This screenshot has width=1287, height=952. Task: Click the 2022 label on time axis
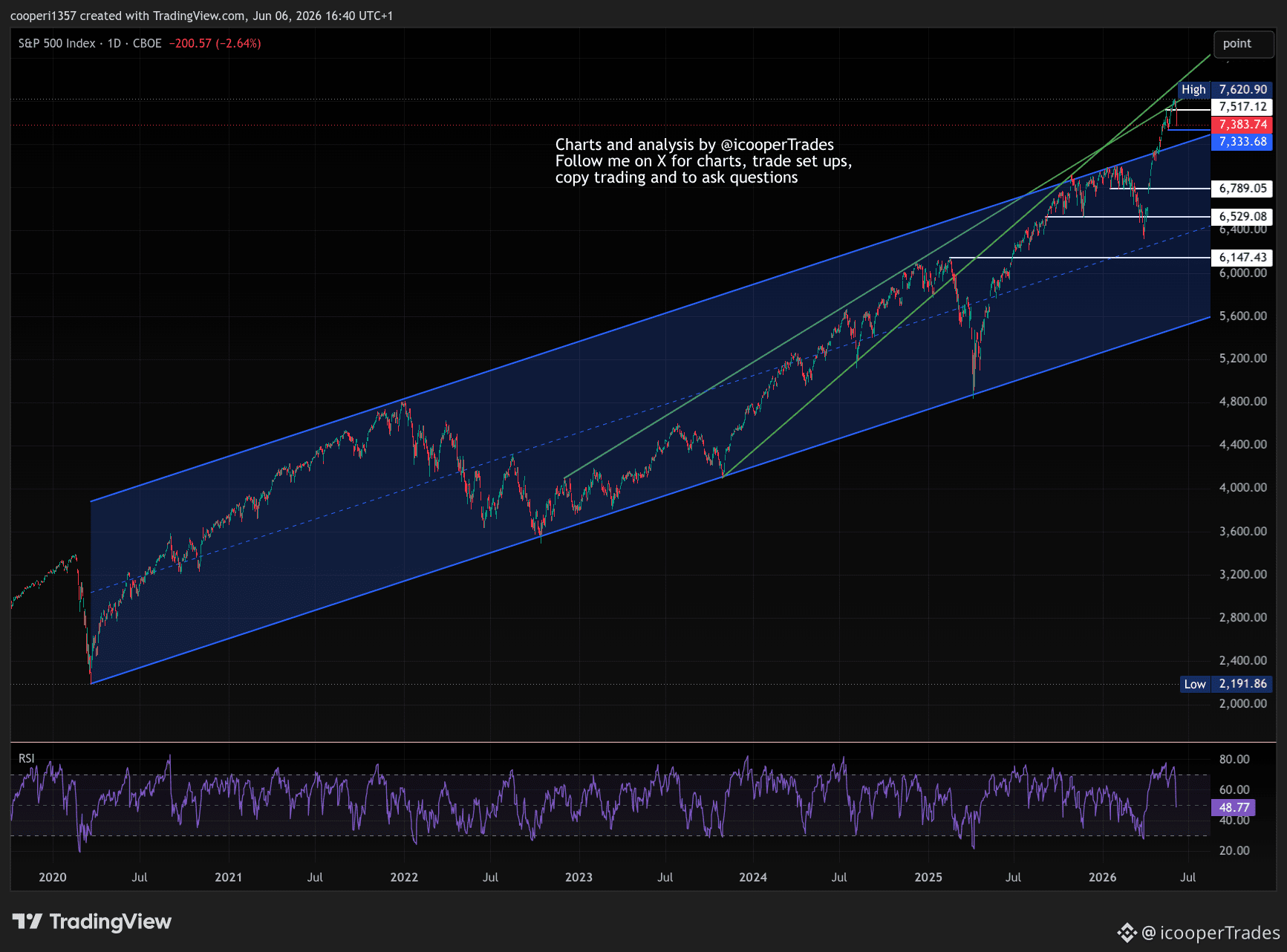(404, 877)
